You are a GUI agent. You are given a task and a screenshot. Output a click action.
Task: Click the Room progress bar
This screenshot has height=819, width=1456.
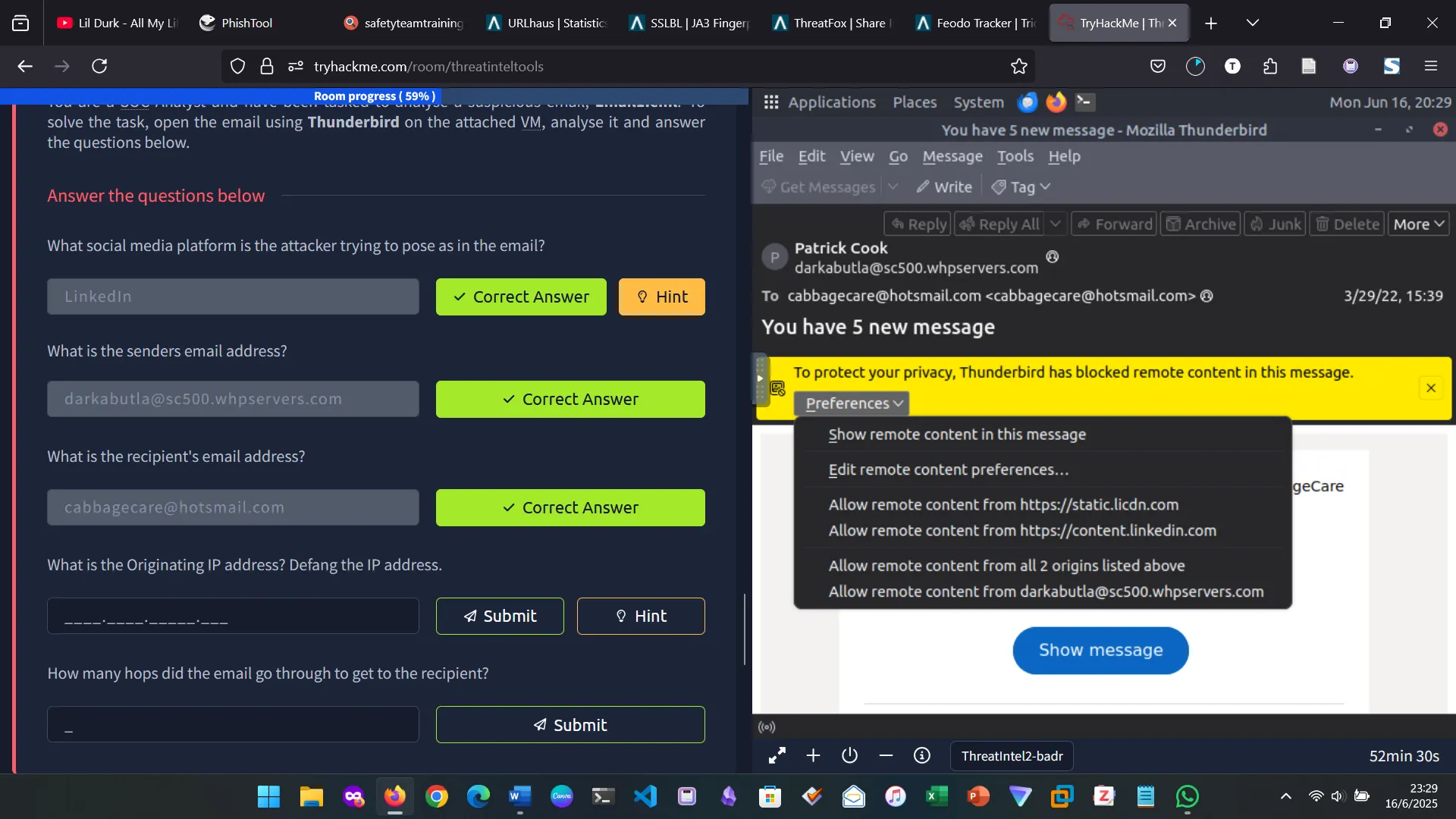375,96
